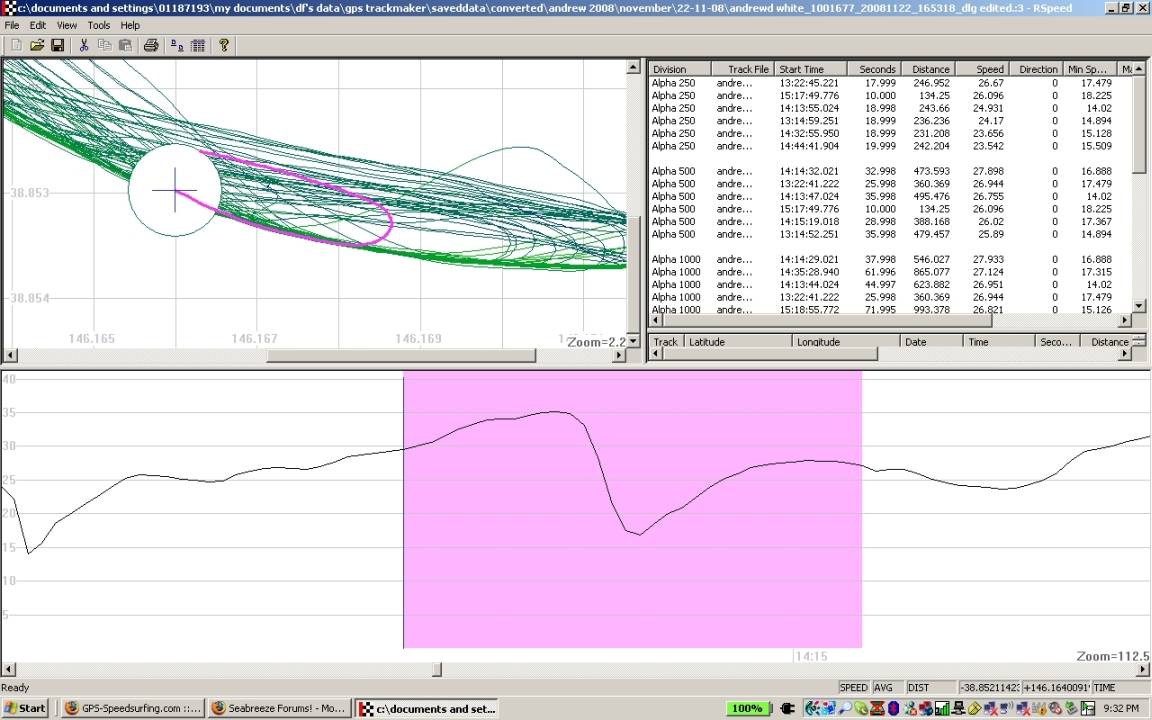Open the Tools menu
The width and height of the screenshot is (1152, 720).
(99, 25)
